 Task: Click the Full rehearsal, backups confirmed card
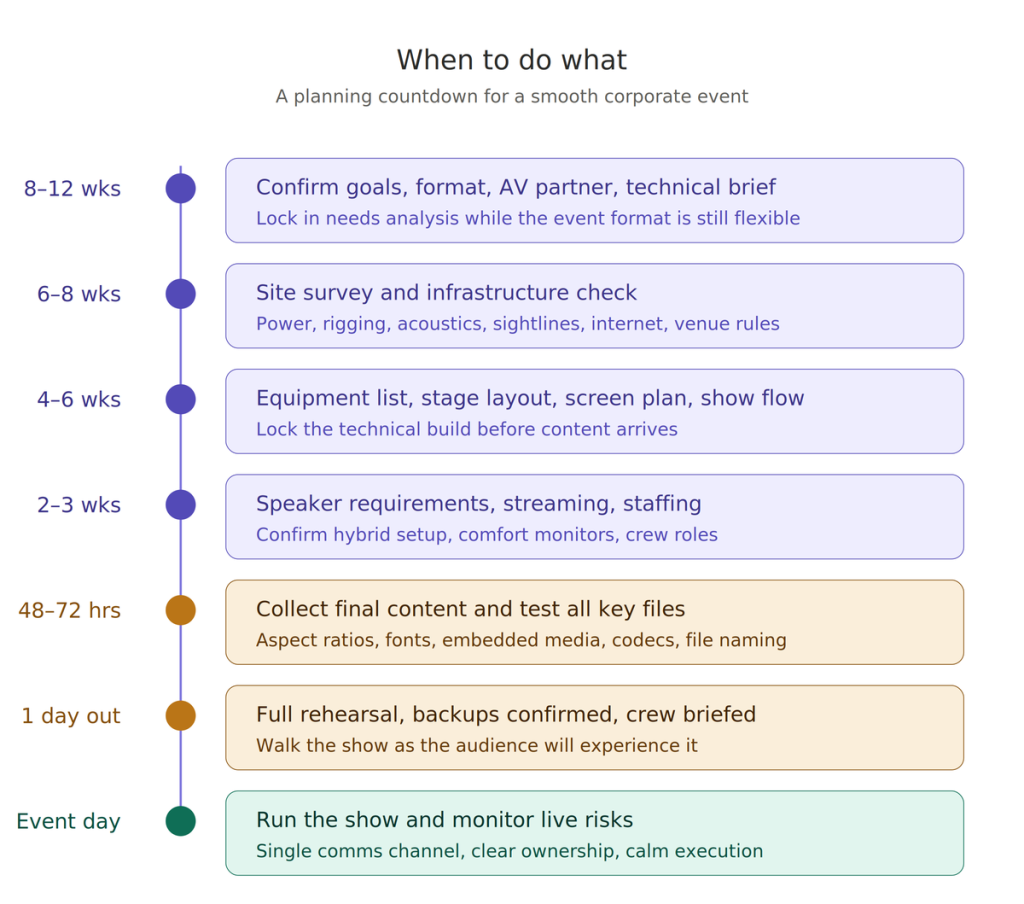[594, 728]
